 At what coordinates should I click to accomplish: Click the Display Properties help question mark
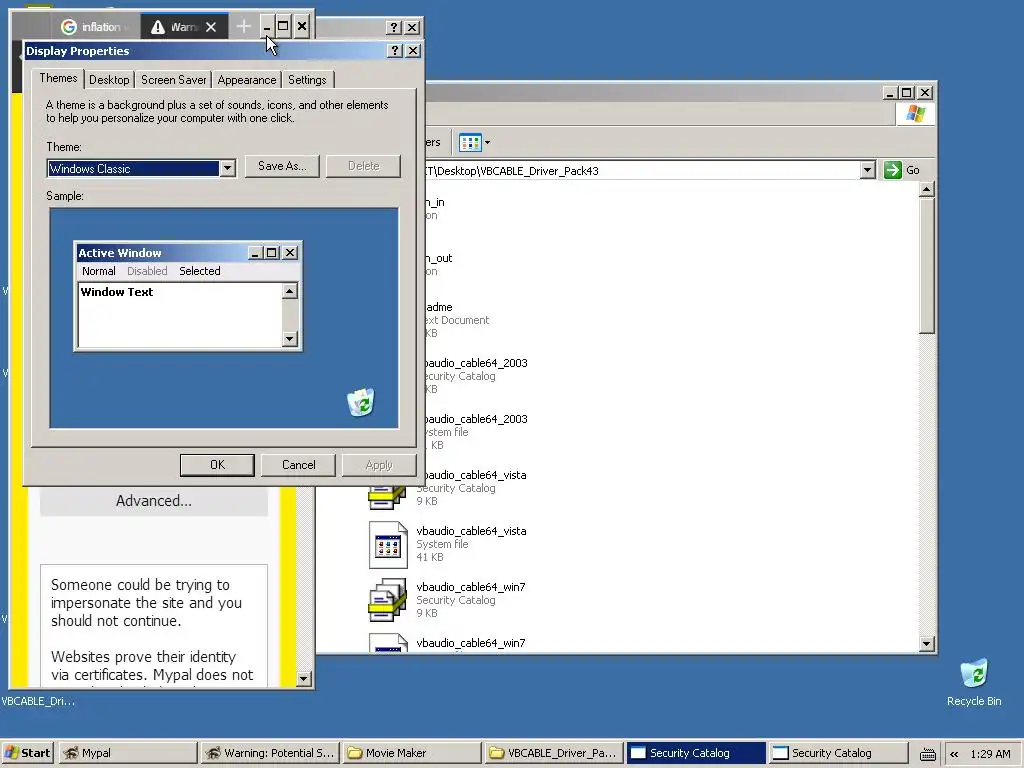pos(394,51)
